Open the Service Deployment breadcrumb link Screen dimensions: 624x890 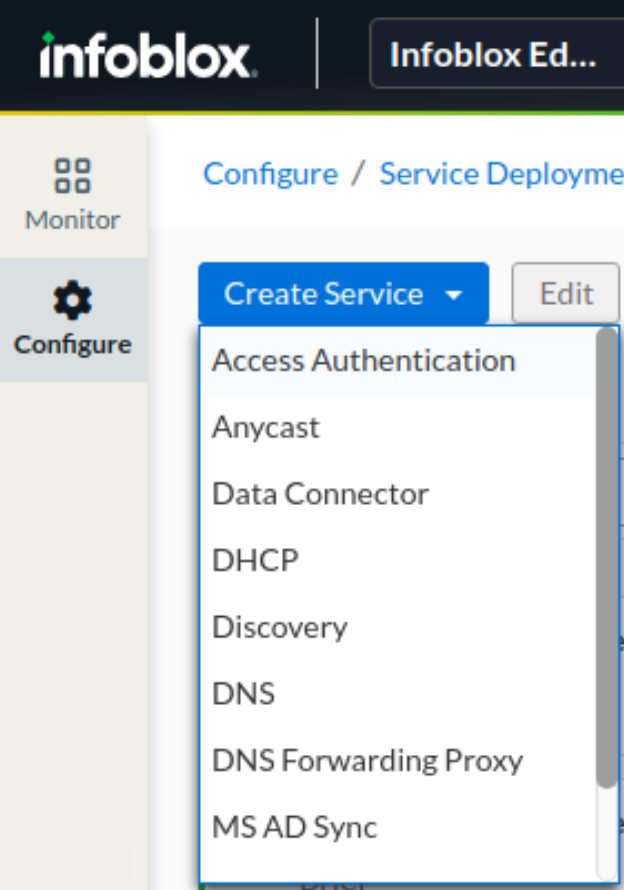500,174
